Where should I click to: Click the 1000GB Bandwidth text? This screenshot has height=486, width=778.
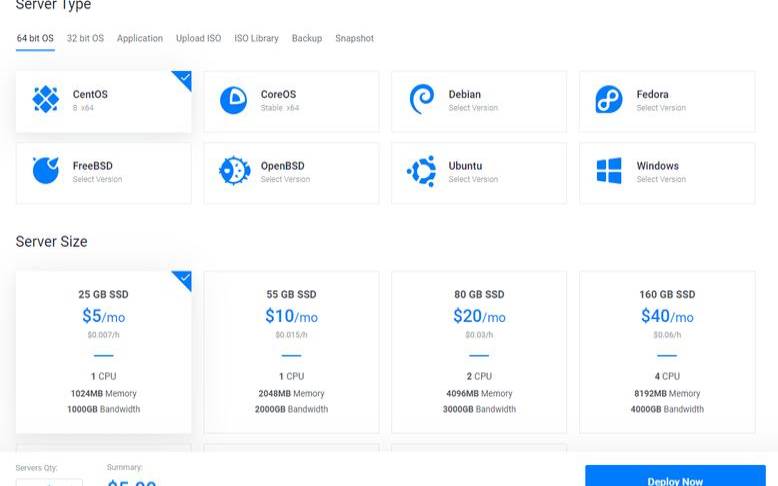pyautogui.click(x=103, y=409)
